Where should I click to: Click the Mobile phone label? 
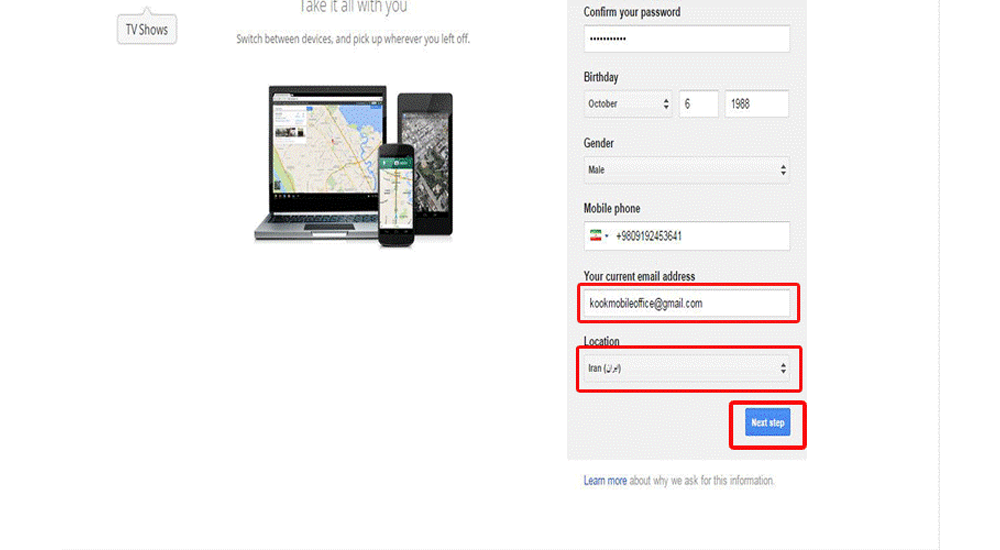(612, 209)
